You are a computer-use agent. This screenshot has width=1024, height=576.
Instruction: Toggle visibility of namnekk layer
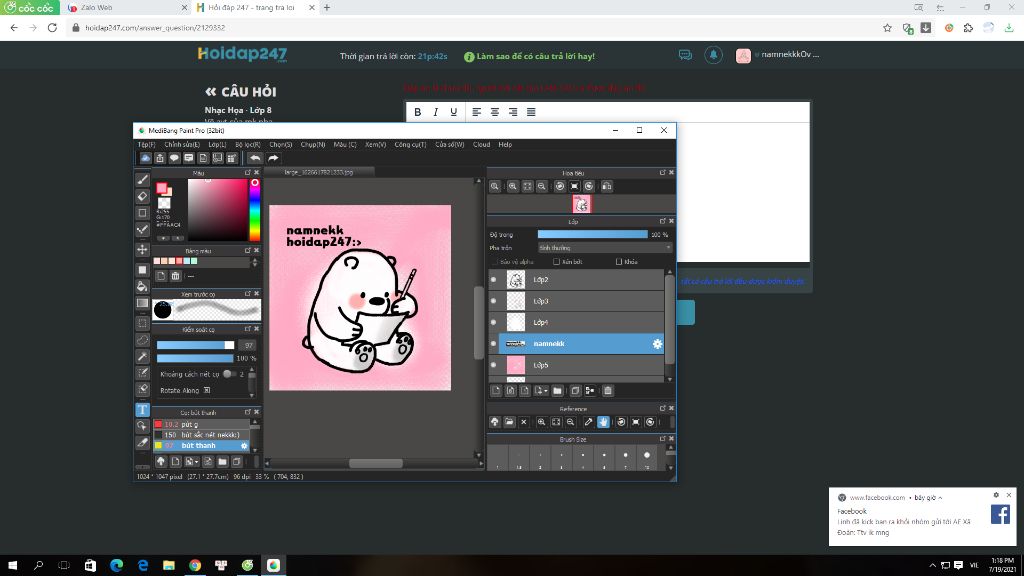click(x=494, y=344)
